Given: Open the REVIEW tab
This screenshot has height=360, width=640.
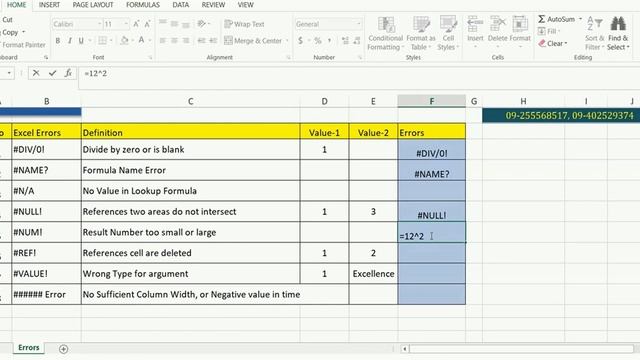Looking at the screenshot, I should click(213, 5).
